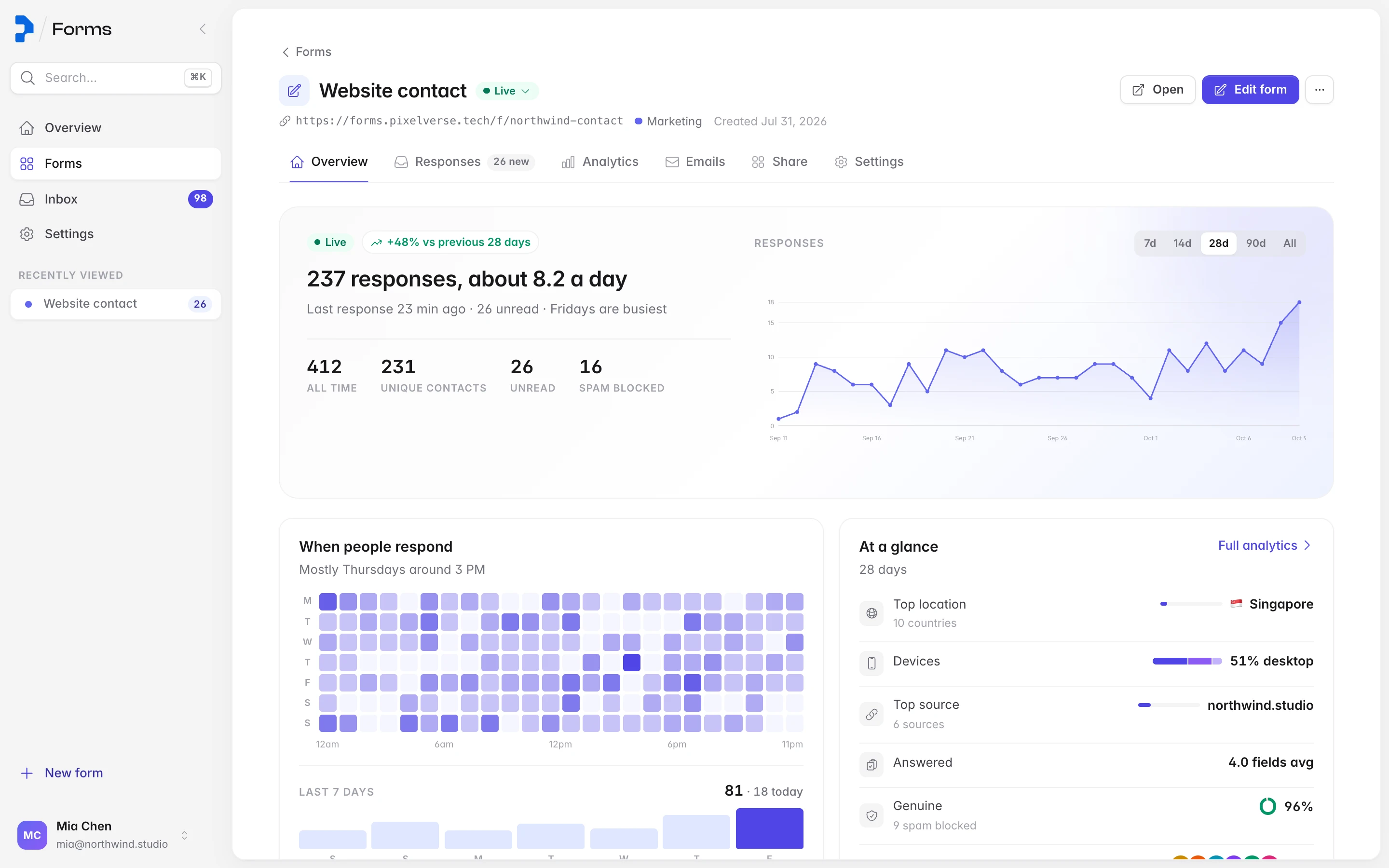Click the back chevron beside Forms breadcrumb
The image size is (1389, 868).
tap(285, 52)
